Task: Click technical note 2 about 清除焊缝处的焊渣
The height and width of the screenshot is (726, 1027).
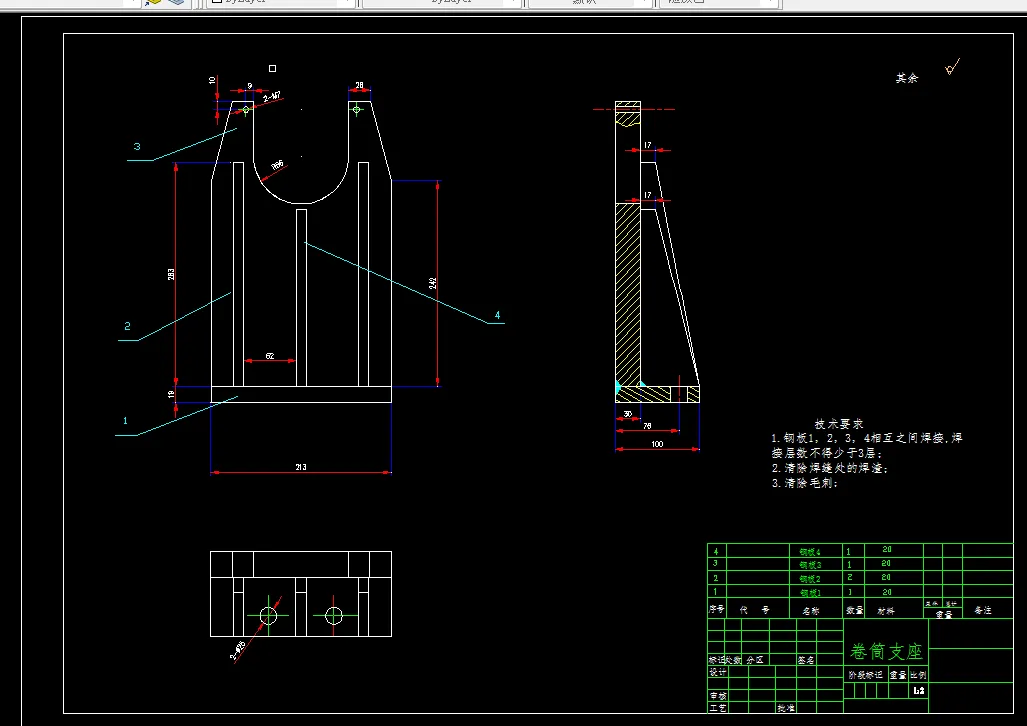Action: point(830,468)
